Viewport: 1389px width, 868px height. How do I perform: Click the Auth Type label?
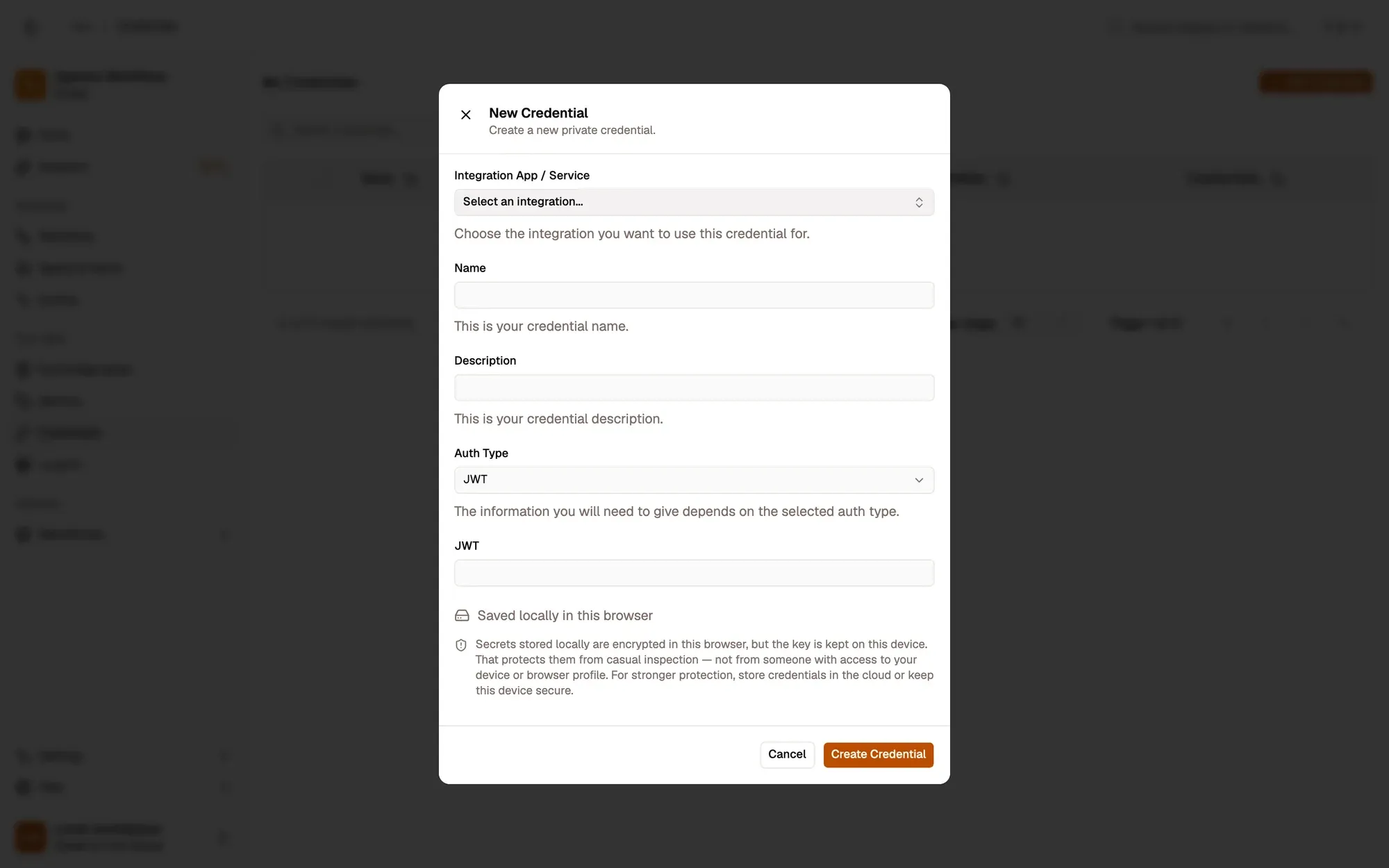coord(481,453)
